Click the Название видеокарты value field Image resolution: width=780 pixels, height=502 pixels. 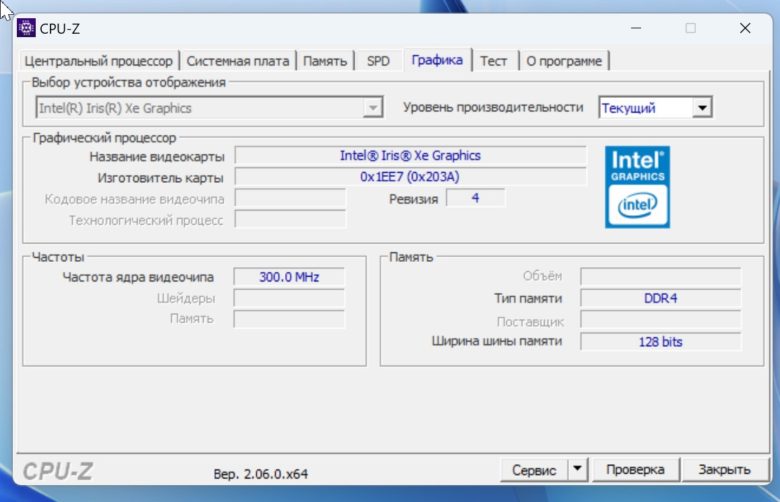click(x=410, y=156)
